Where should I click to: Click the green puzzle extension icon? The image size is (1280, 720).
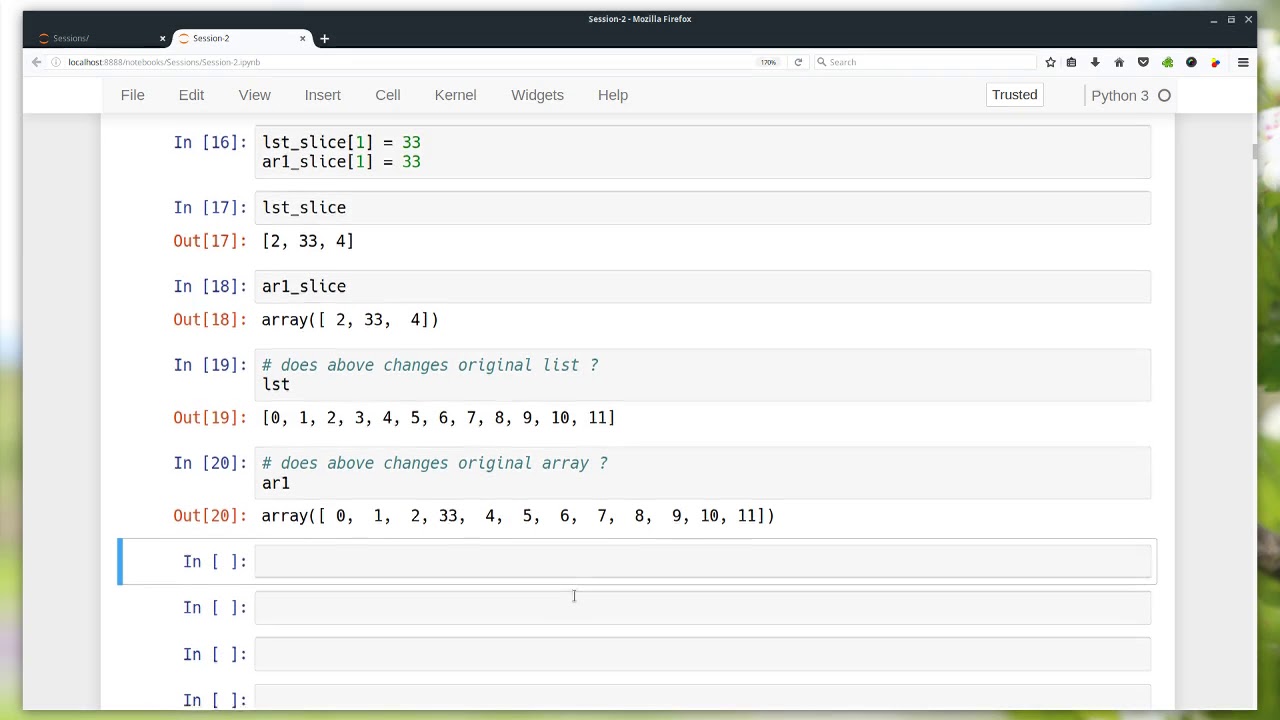(1167, 62)
